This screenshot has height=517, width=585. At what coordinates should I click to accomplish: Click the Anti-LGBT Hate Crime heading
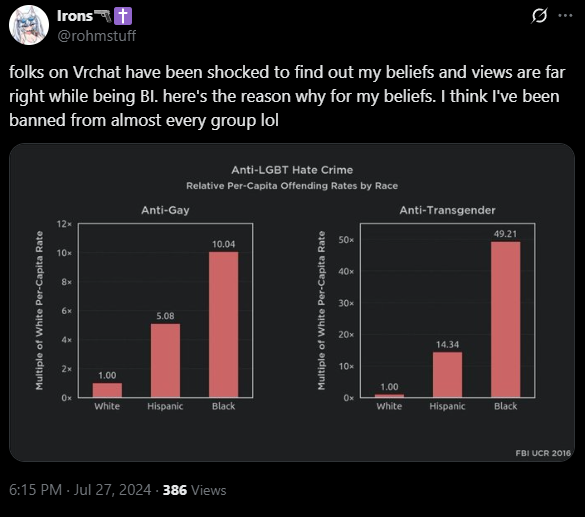coord(292,170)
